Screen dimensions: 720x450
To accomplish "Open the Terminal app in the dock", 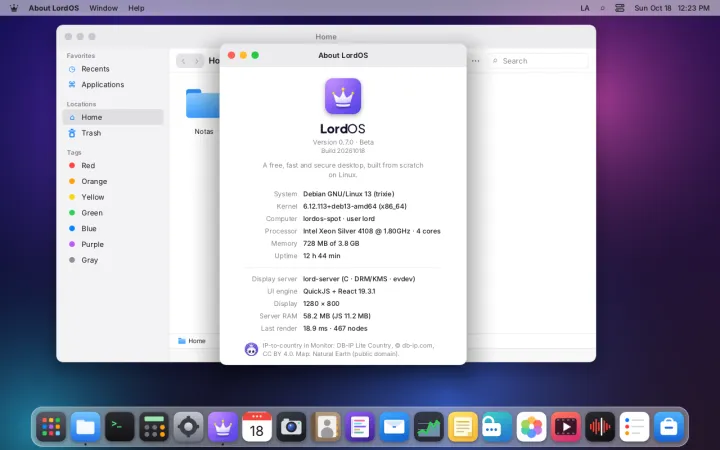I will 119,427.
